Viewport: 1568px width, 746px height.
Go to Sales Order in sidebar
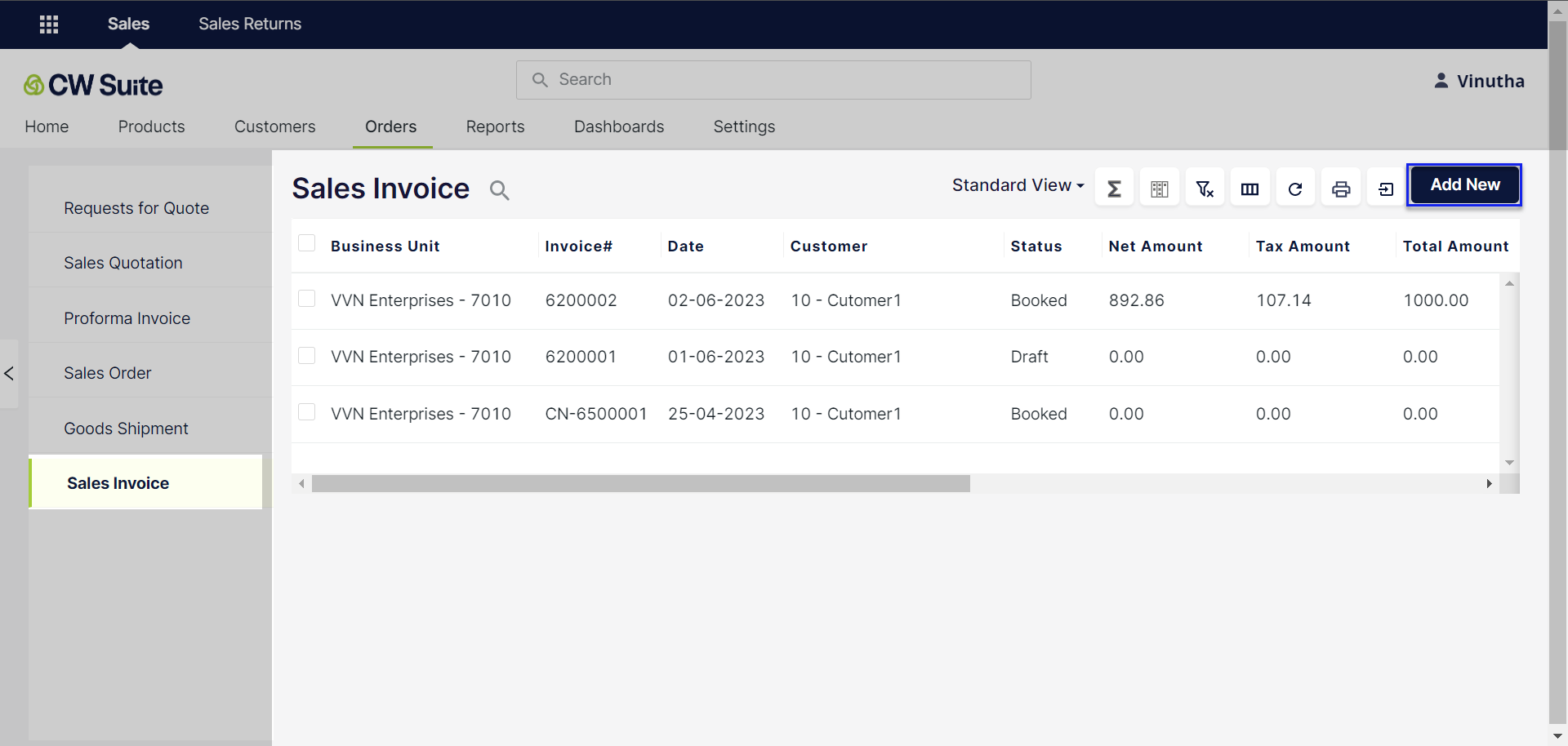point(108,373)
